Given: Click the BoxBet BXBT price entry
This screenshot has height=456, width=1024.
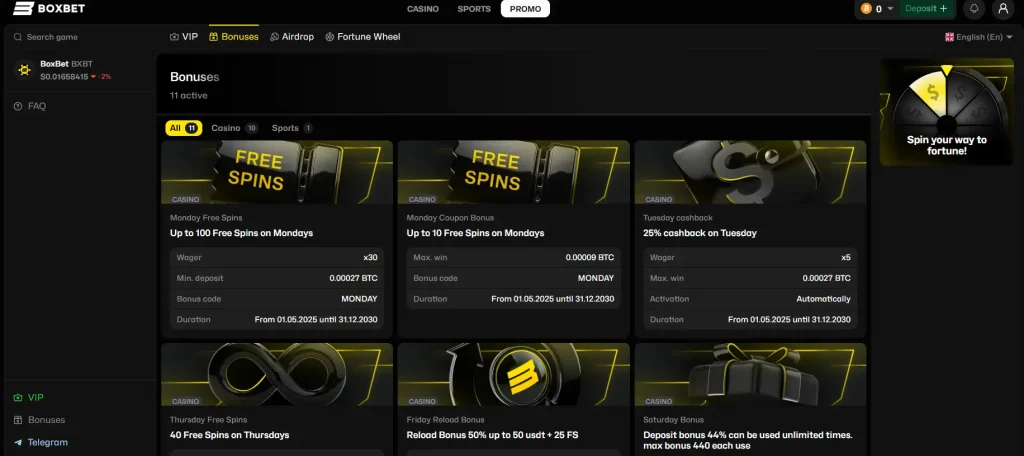Looking at the screenshot, I should pyautogui.click(x=63, y=70).
